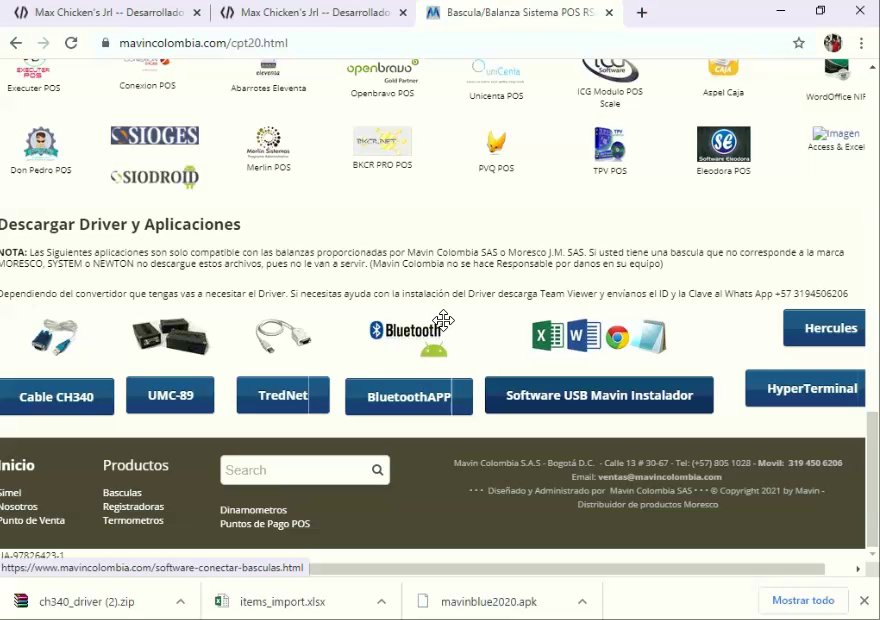Expand options for ch340_driver (2).zip download
Screen dimensions: 880x620
tap(180, 601)
